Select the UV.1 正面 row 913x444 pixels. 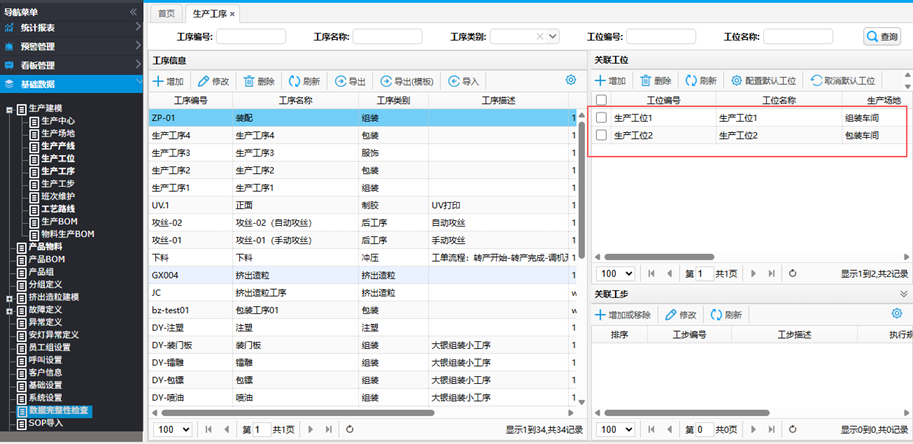(363, 205)
